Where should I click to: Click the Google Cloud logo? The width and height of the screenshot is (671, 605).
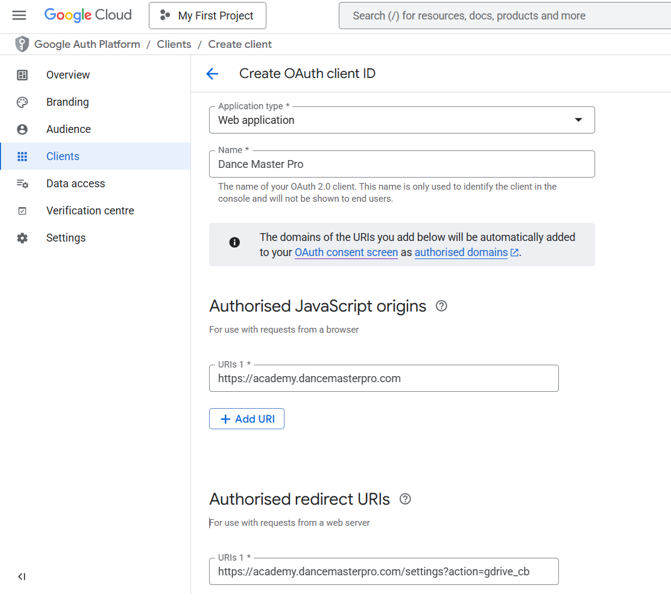(88, 15)
